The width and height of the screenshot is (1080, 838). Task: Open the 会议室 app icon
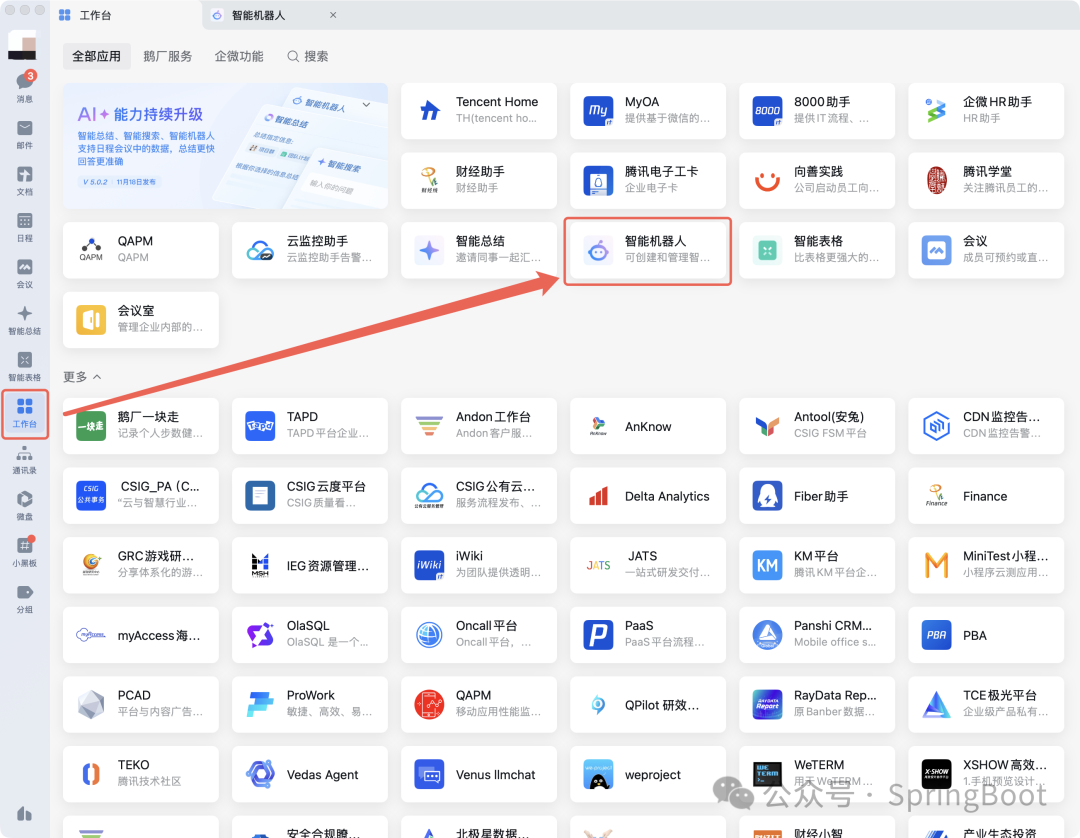91,320
